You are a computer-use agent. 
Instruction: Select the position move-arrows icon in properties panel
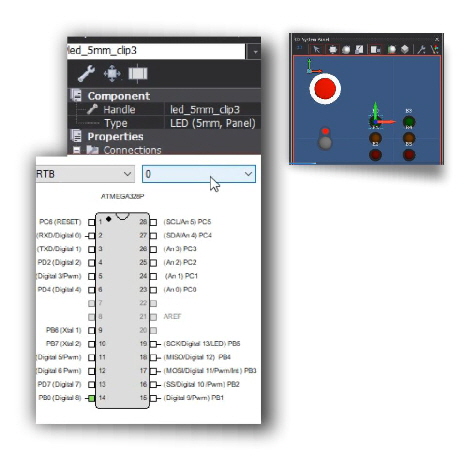tap(112, 73)
